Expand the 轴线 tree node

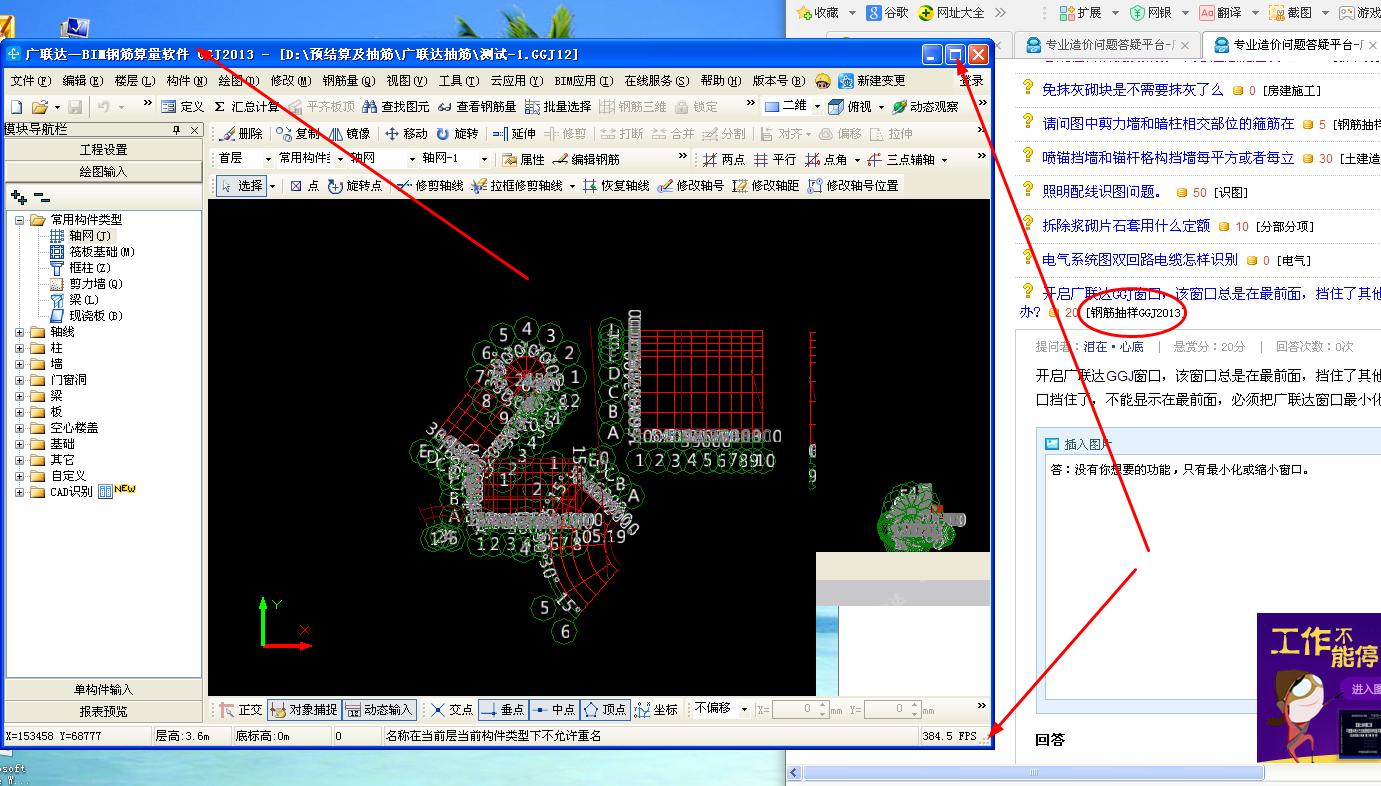[20, 332]
